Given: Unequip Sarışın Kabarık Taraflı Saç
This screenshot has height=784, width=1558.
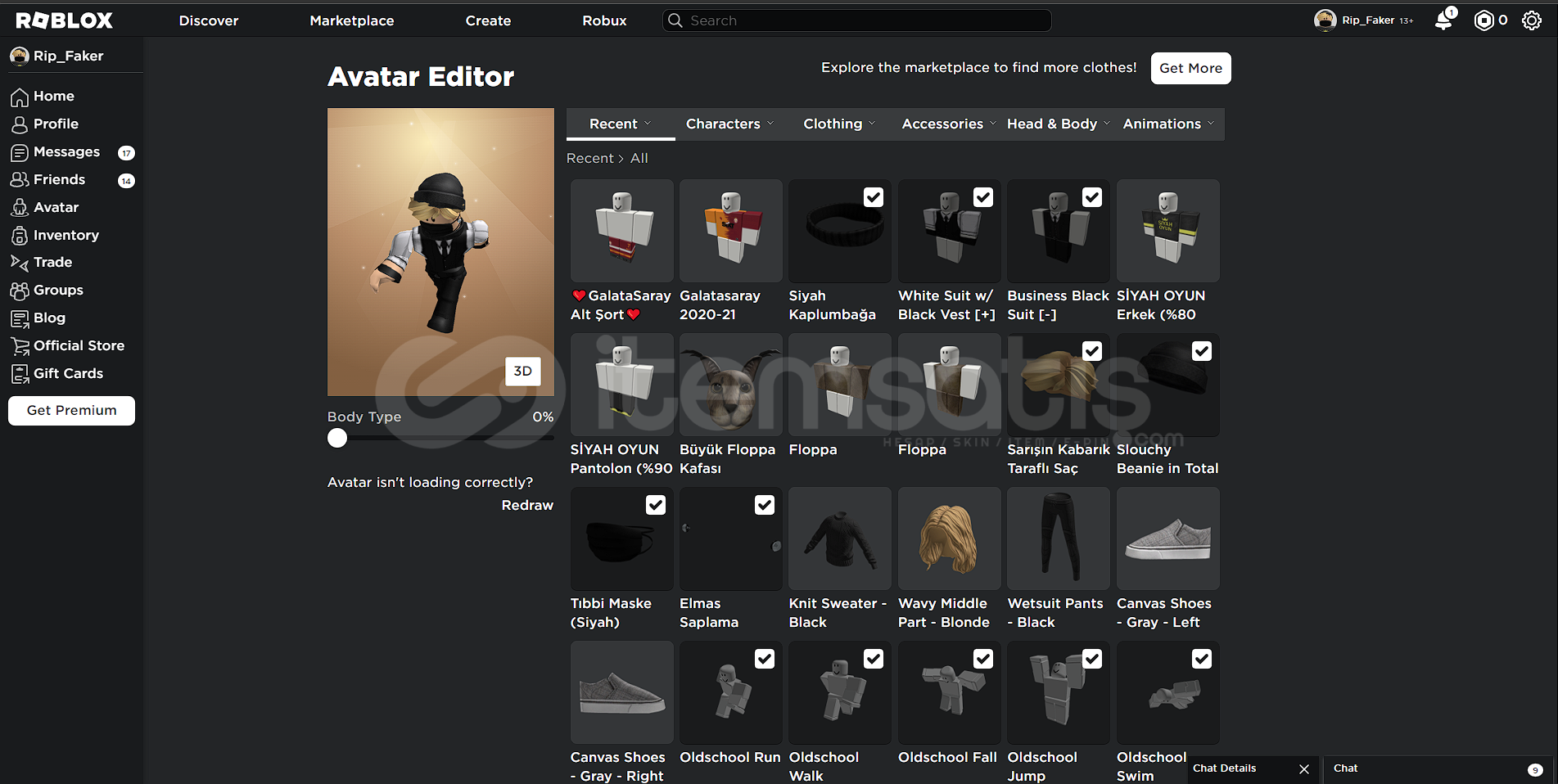Looking at the screenshot, I should point(1092,351).
